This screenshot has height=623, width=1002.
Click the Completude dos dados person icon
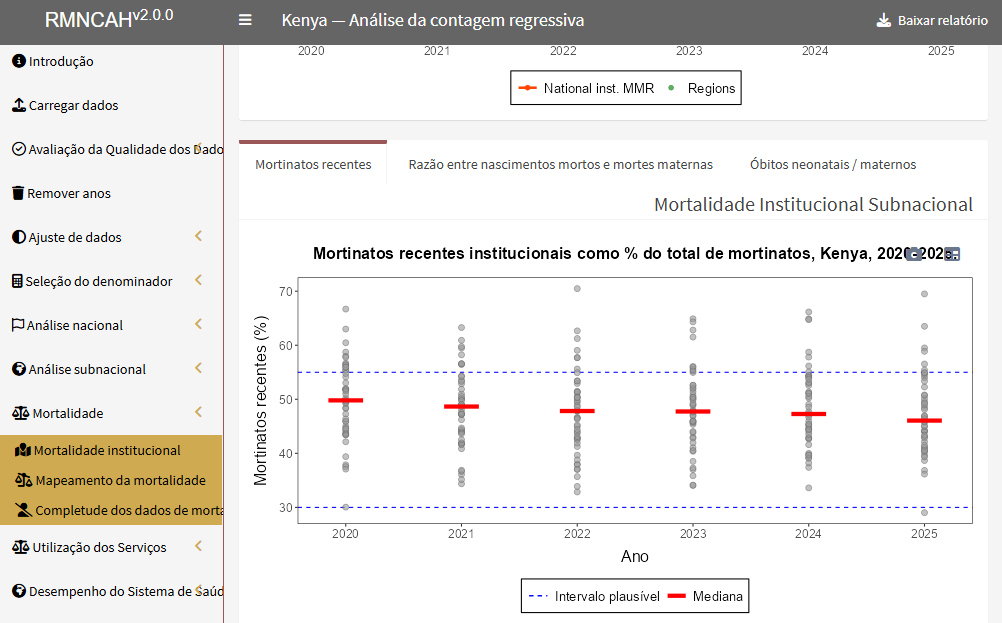click(24, 510)
